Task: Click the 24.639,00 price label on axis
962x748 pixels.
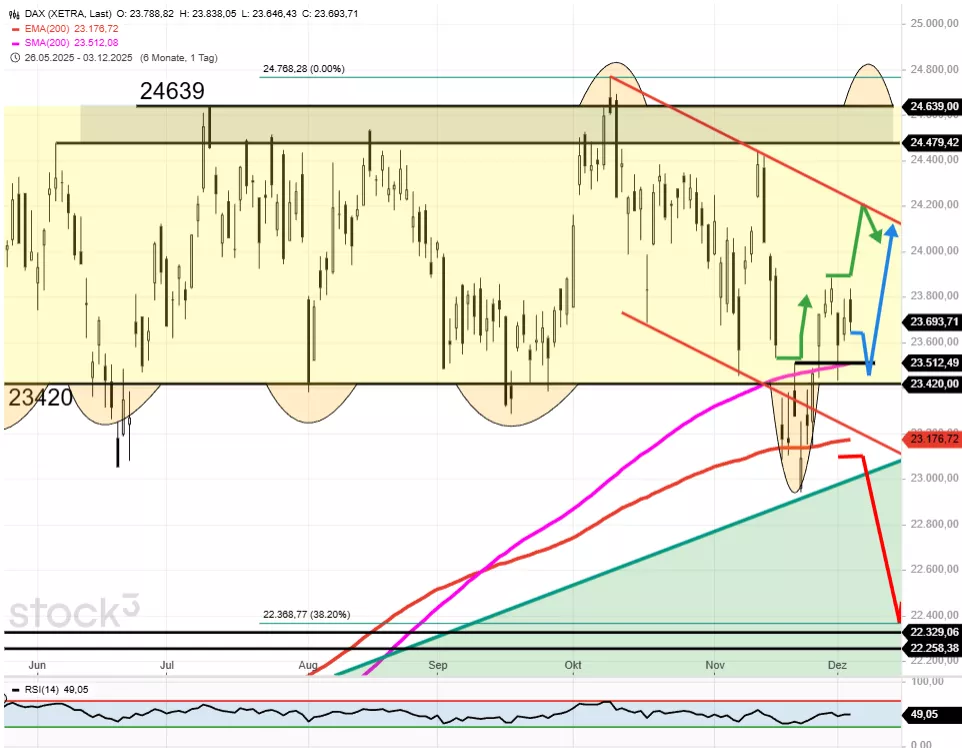Action: [933, 106]
